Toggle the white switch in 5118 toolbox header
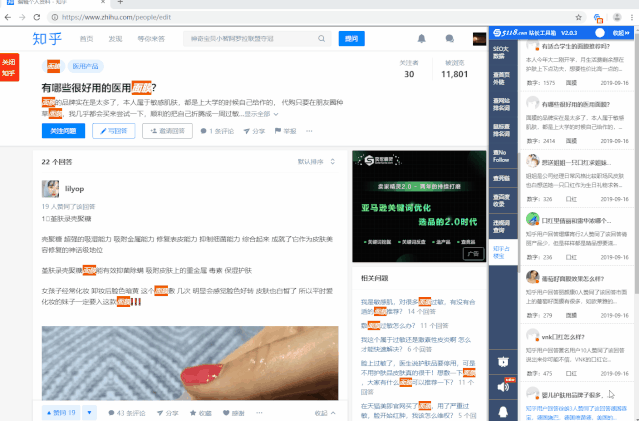Viewport: 639px width, 421px height. [x=599, y=33]
